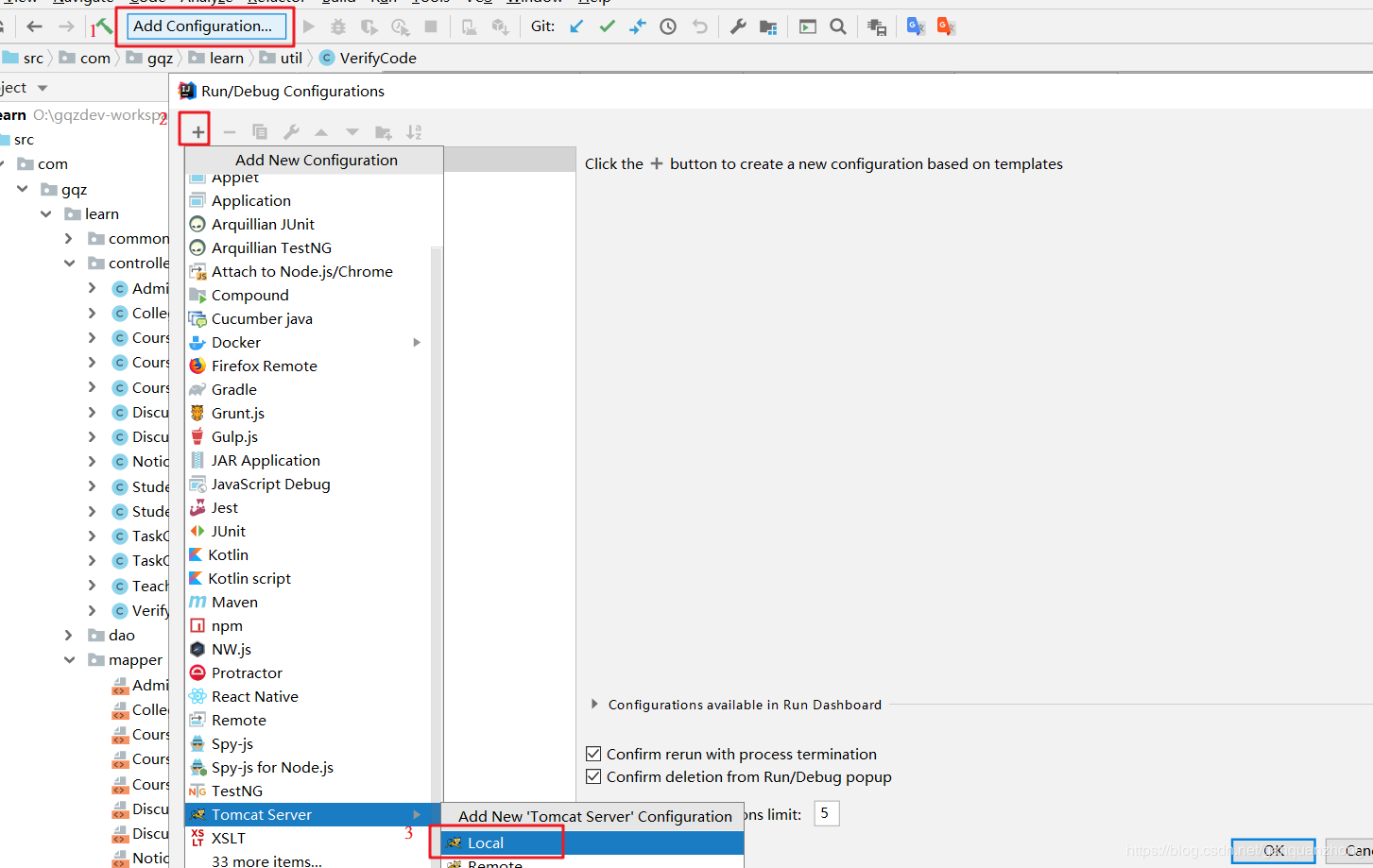Select Firefox Remote configuration type
Viewport: 1373px width, 868px height.
click(308, 366)
